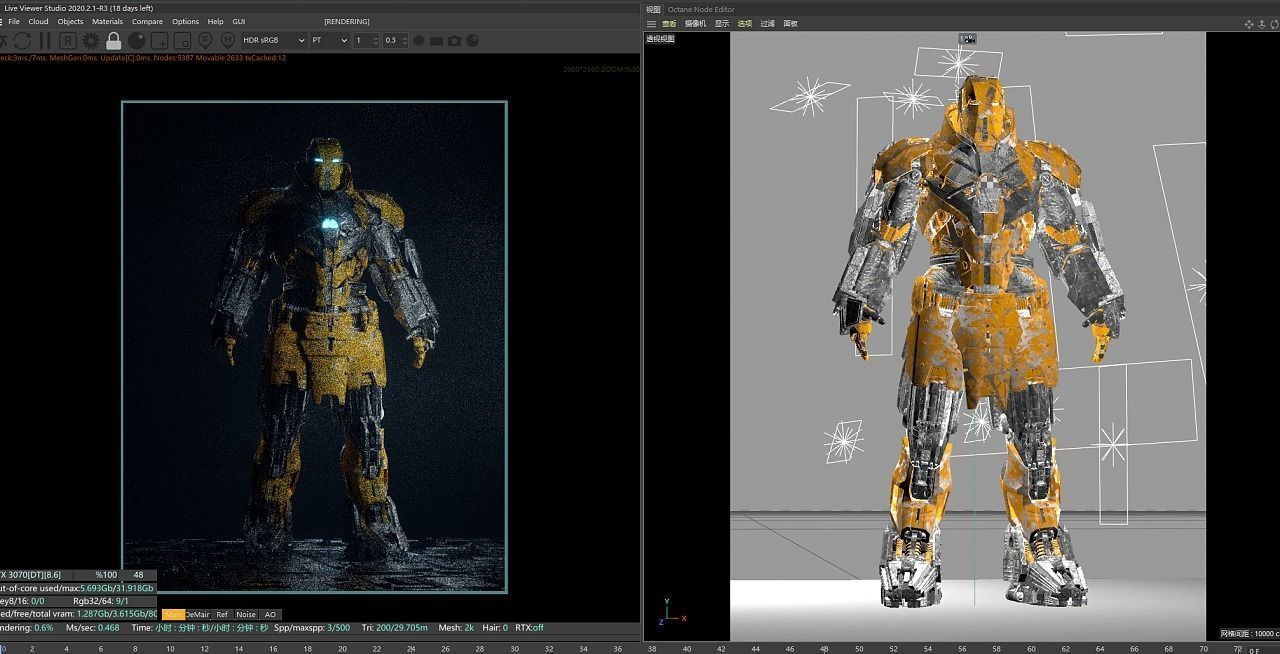Screen dimensions: 1280x654
Task: Click the viewport rotate/orbit icon
Action: click(x=1273, y=24)
